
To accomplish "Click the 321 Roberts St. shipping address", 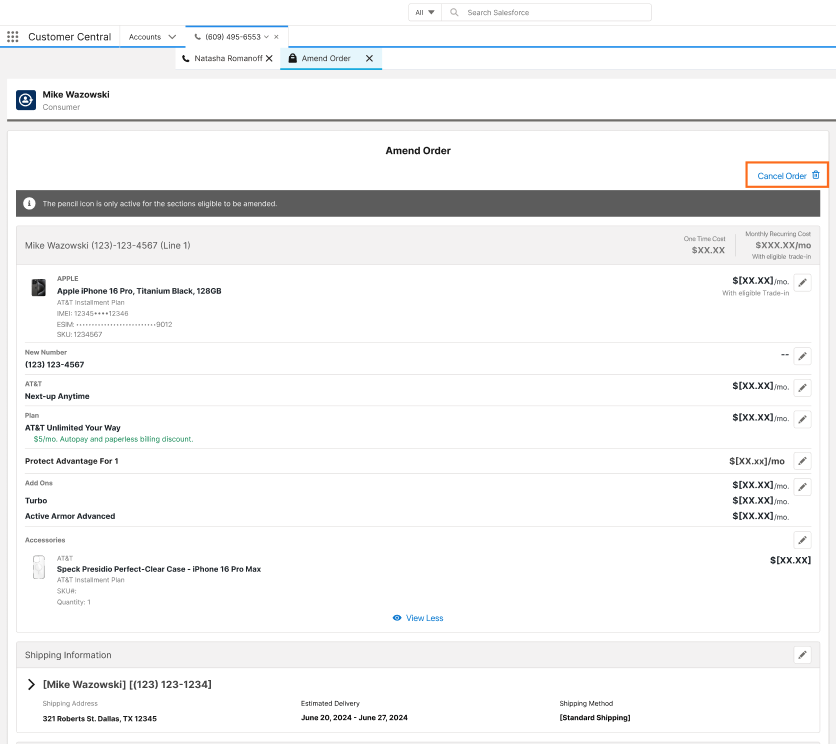I will point(100,718).
